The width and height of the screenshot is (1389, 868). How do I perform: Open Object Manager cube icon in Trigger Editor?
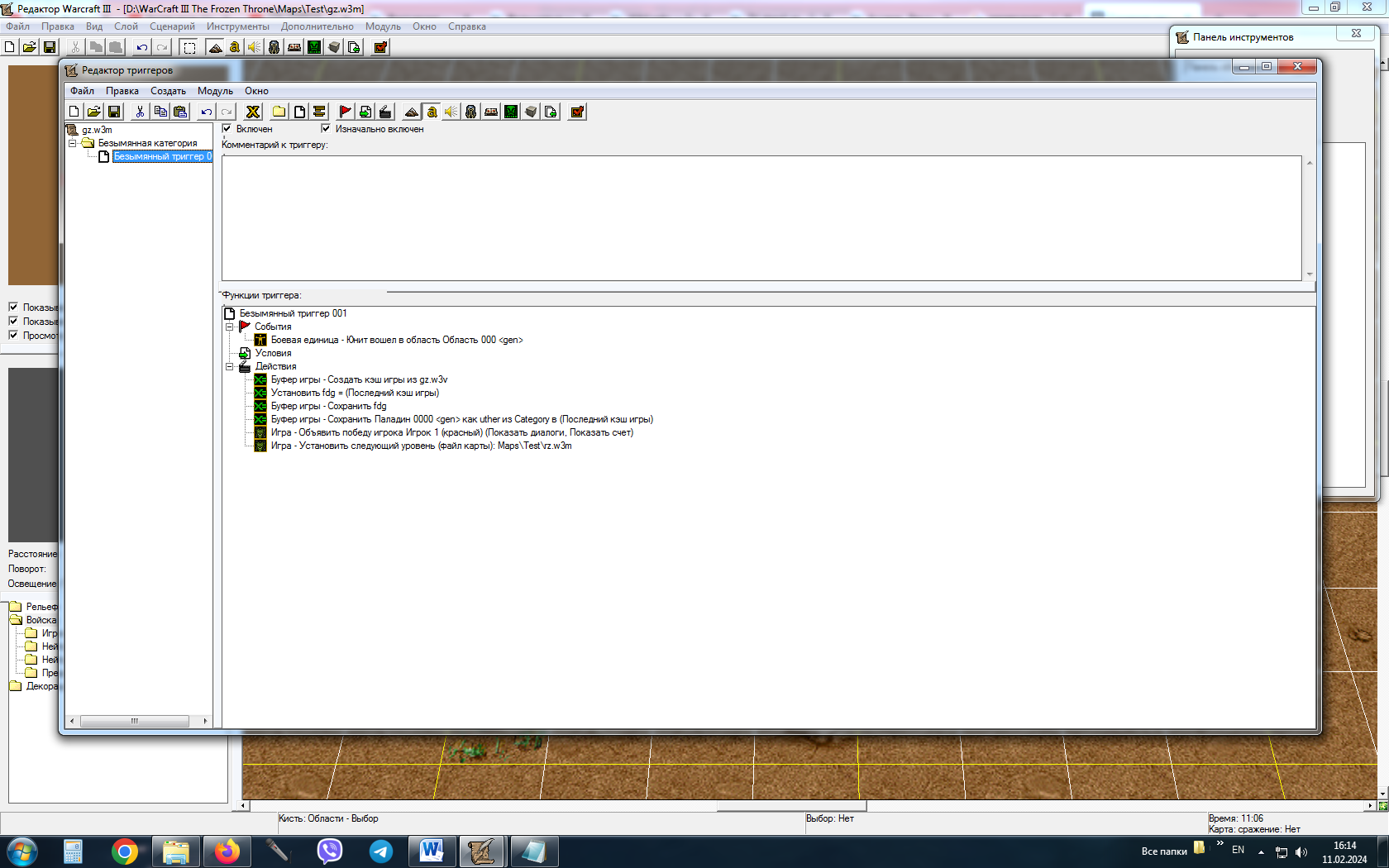531,112
